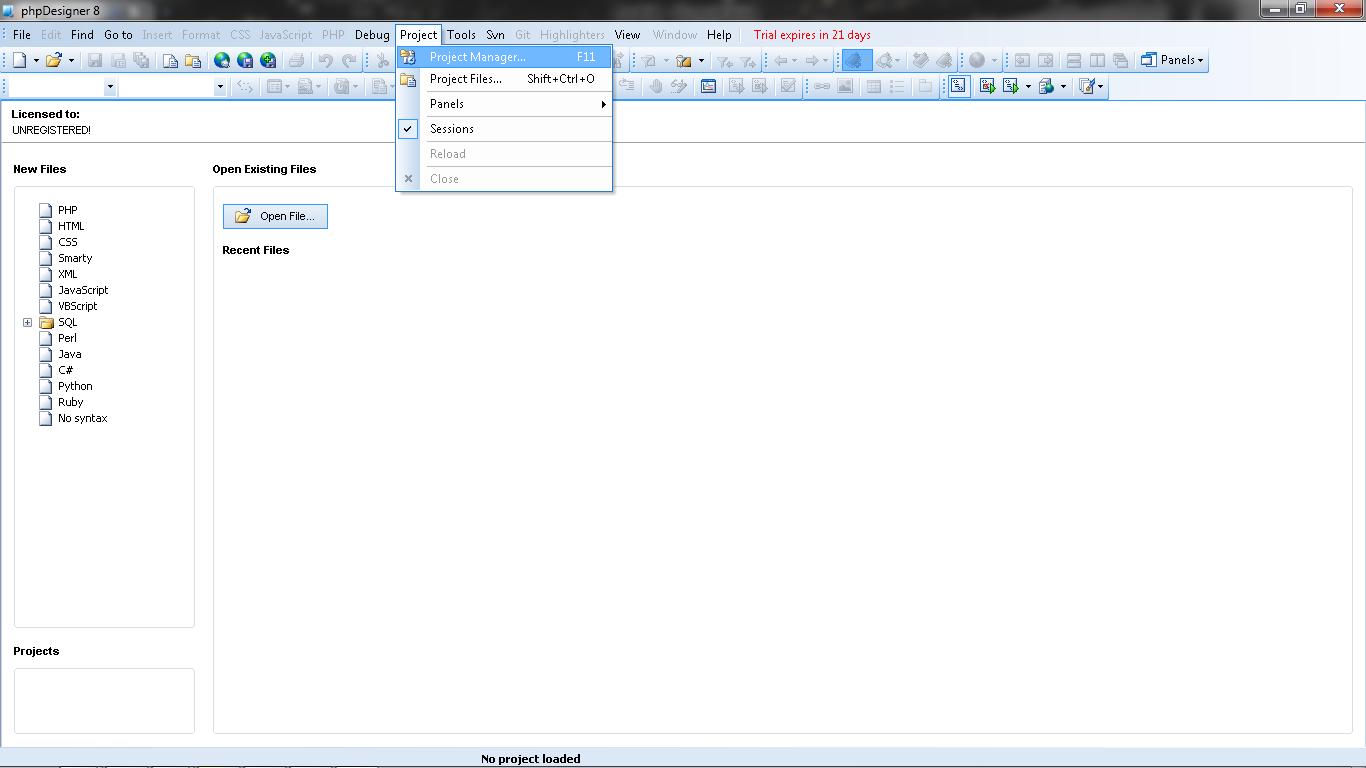Open the second empty toolbar combo box
The image size is (1366, 768).
click(x=172, y=87)
